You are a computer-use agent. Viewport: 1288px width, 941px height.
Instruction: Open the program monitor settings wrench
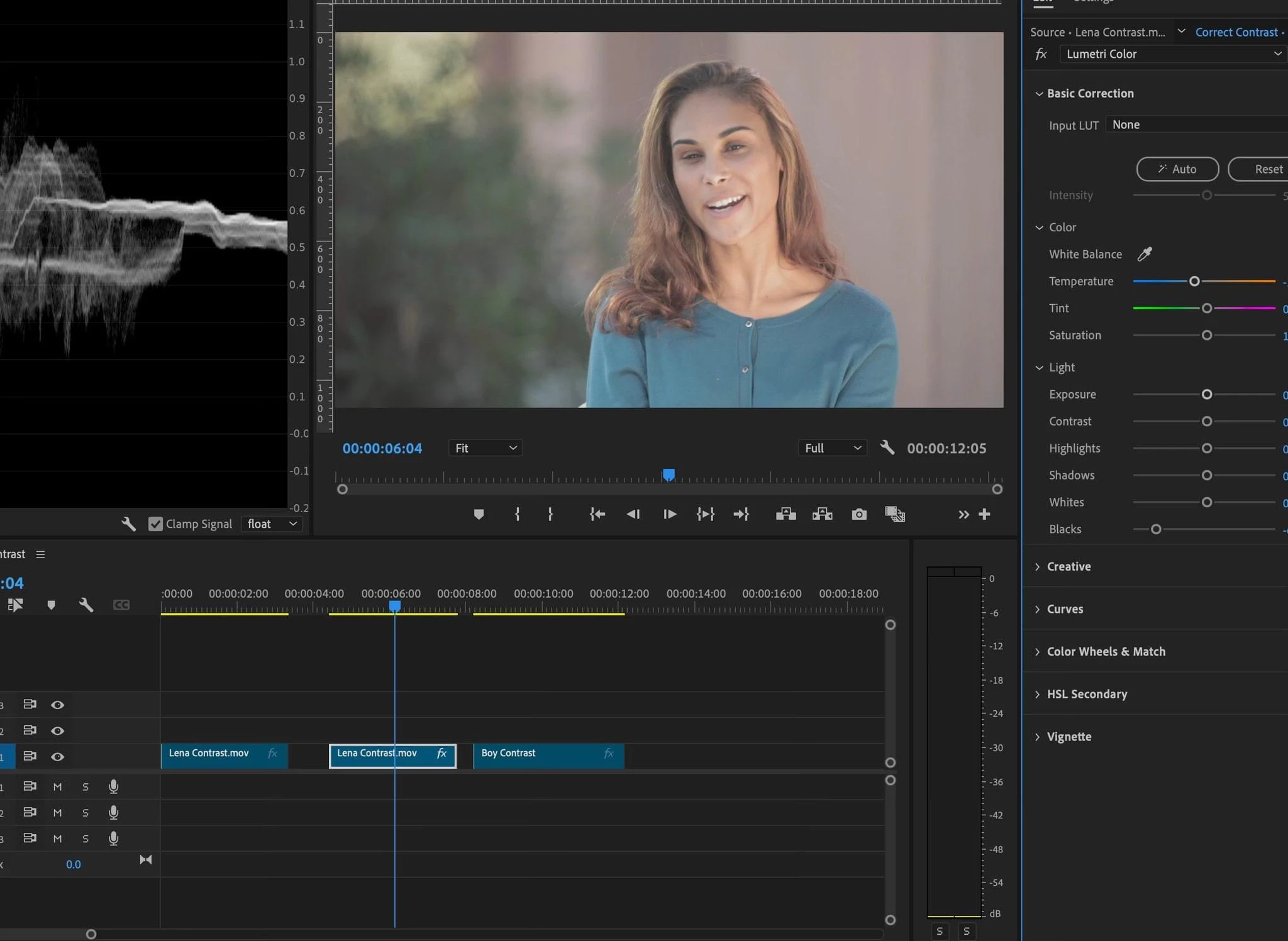pyautogui.click(x=887, y=448)
